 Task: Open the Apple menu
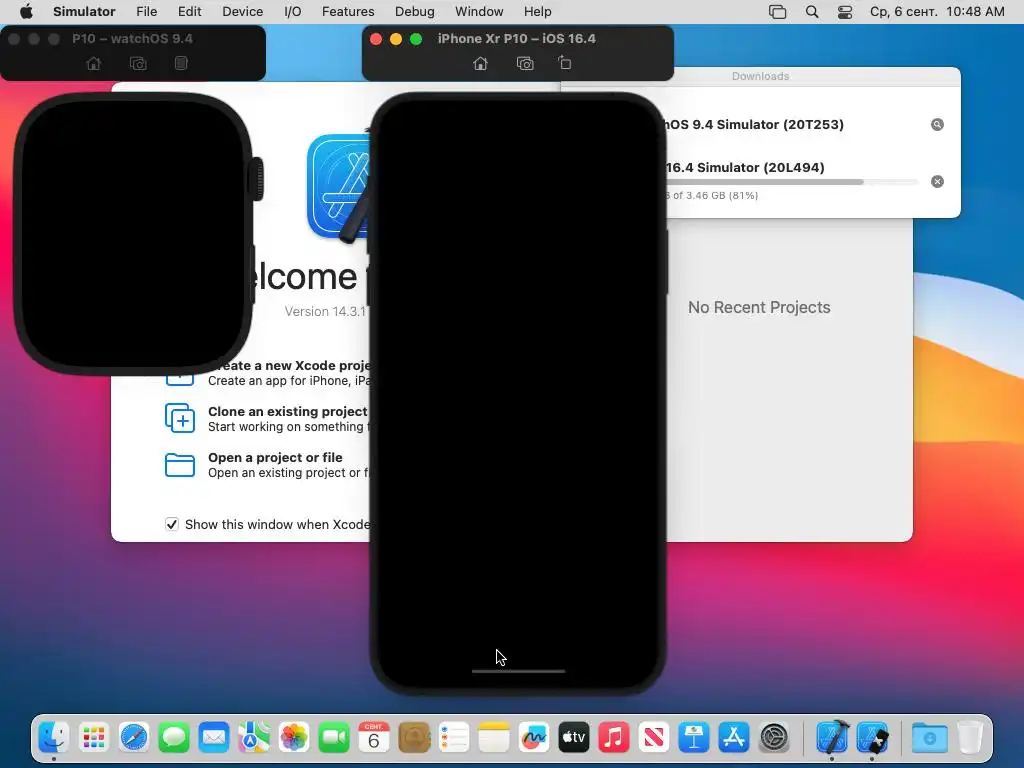point(26,12)
